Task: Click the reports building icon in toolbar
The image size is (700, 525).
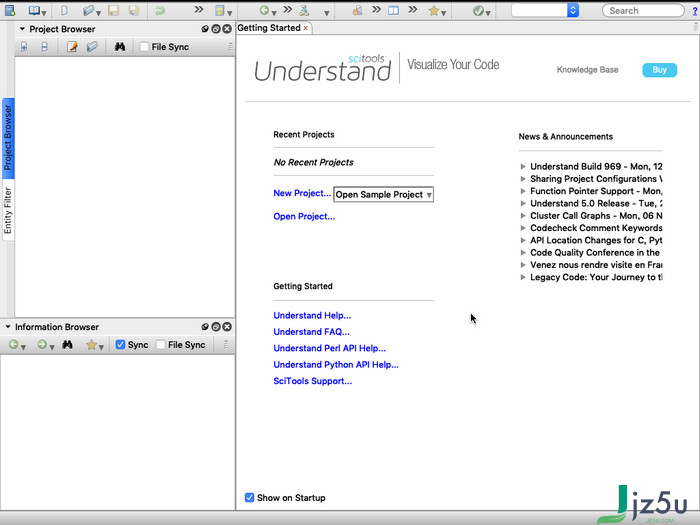Action: coord(357,10)
